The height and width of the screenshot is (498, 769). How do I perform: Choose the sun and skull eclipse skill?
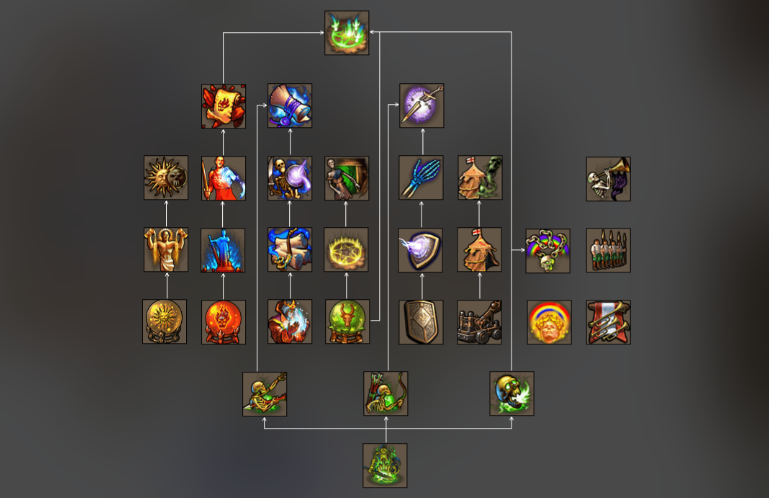[166, 178]
